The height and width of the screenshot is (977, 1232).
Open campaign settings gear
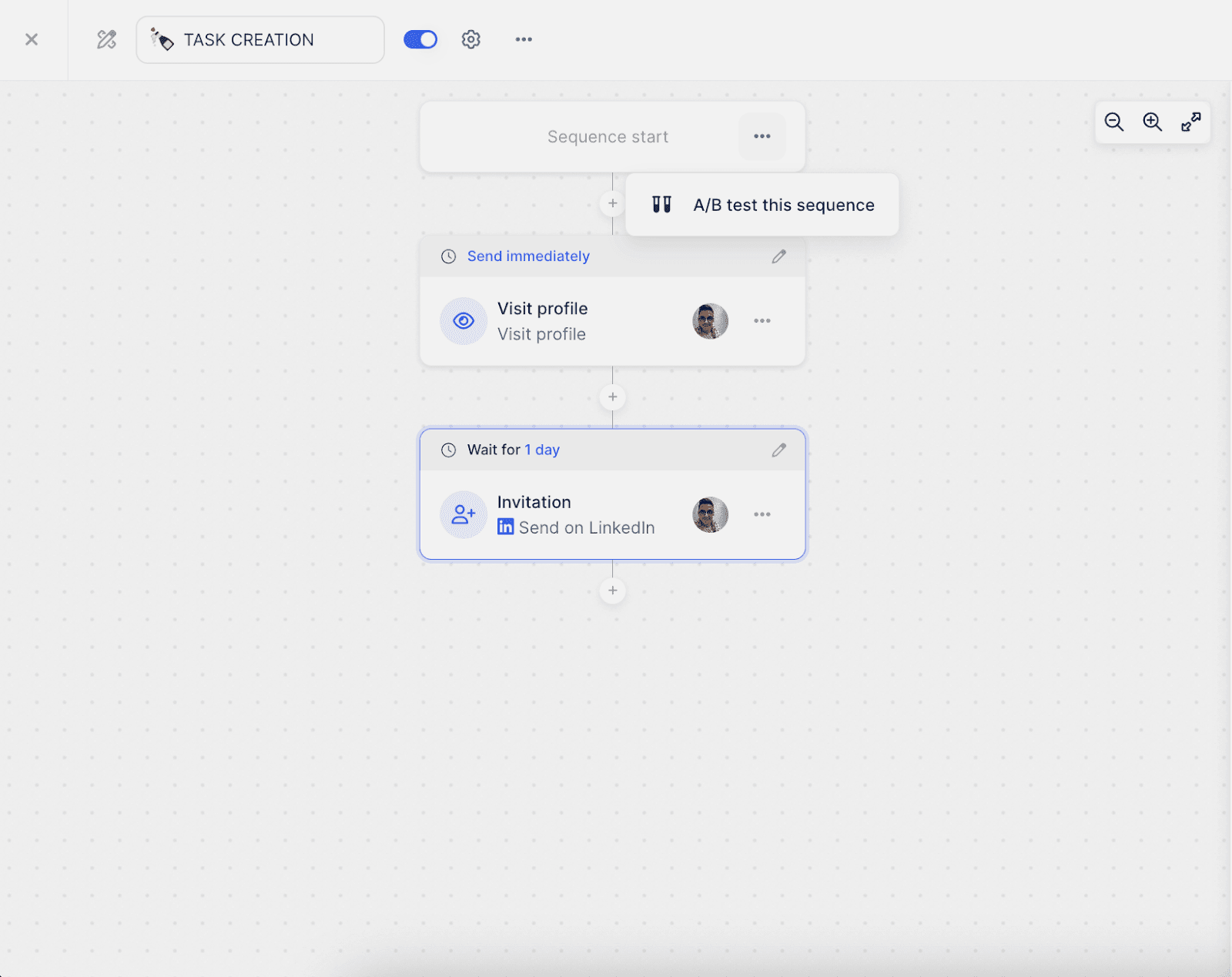470,39
